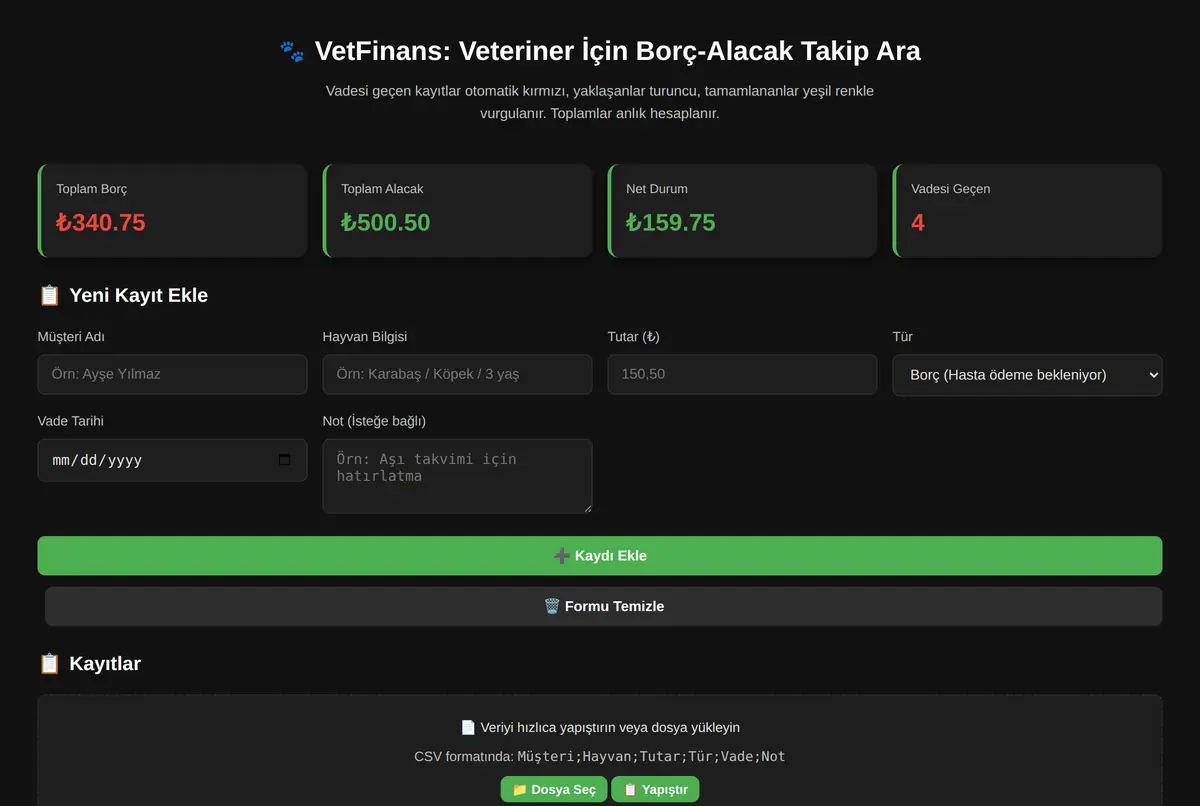Open the Tür dropdown
This screenshot has height=806, width=1200.
pos(1027,375)
